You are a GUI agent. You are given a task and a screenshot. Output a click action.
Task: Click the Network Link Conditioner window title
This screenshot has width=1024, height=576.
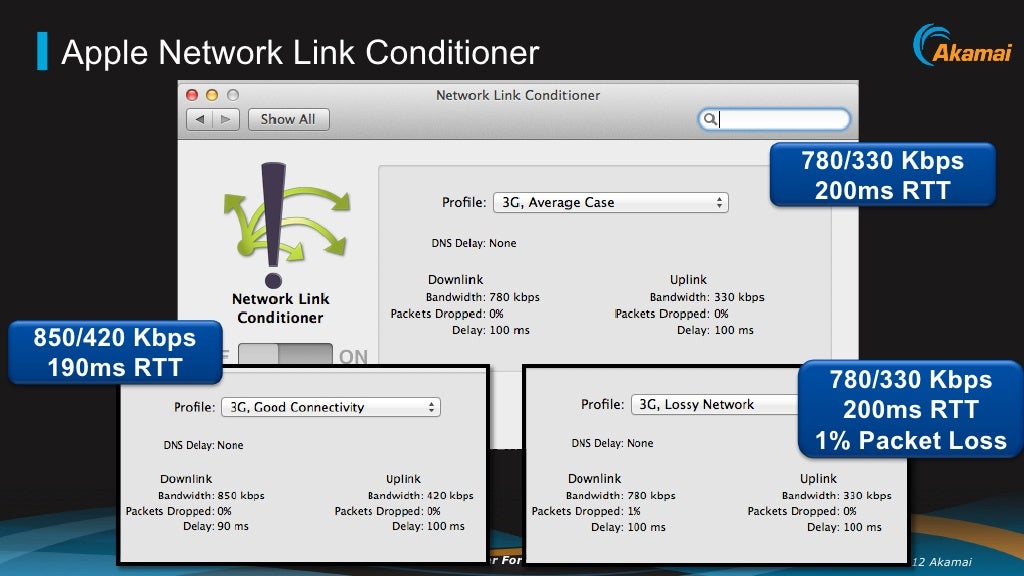[518, 95]
